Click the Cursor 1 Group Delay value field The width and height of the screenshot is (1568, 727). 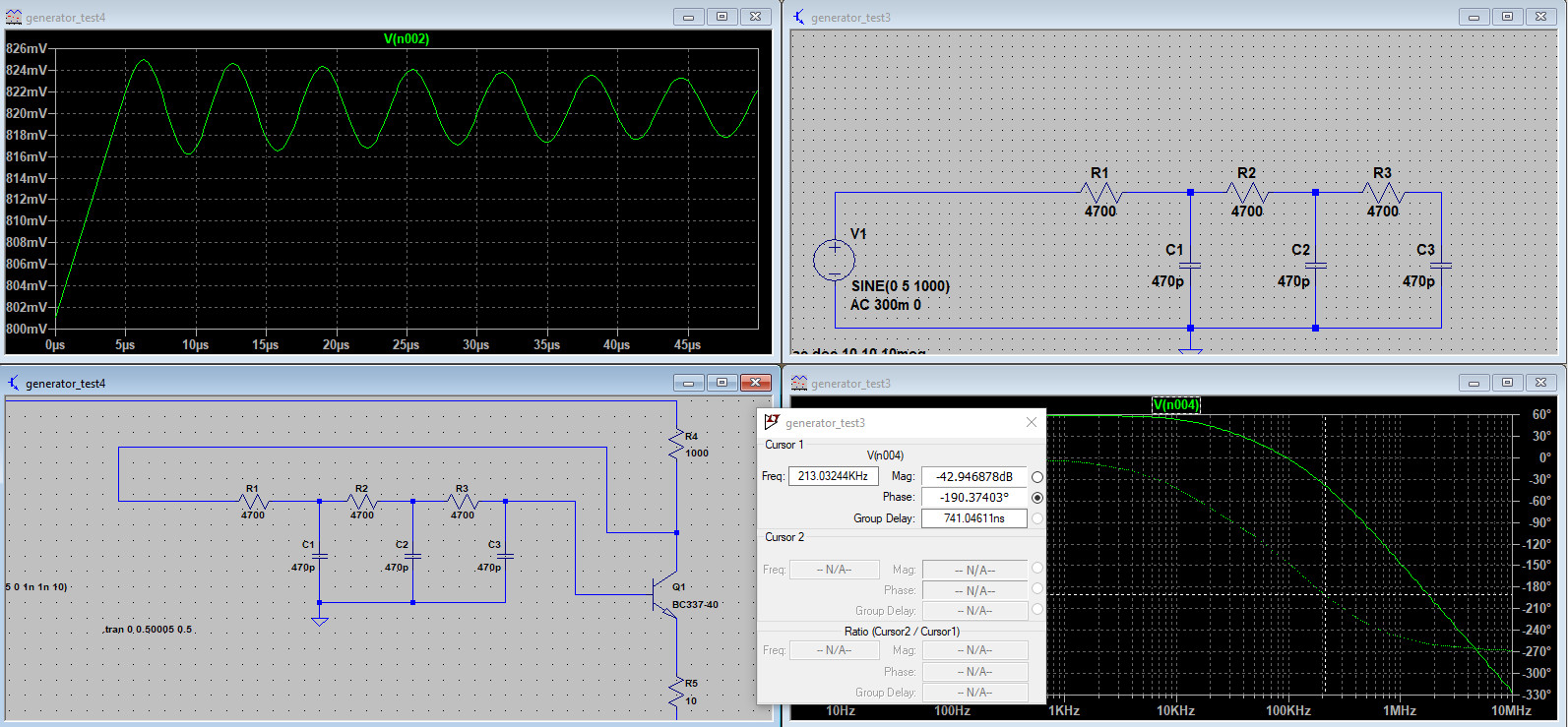click(x=974, y=518)
